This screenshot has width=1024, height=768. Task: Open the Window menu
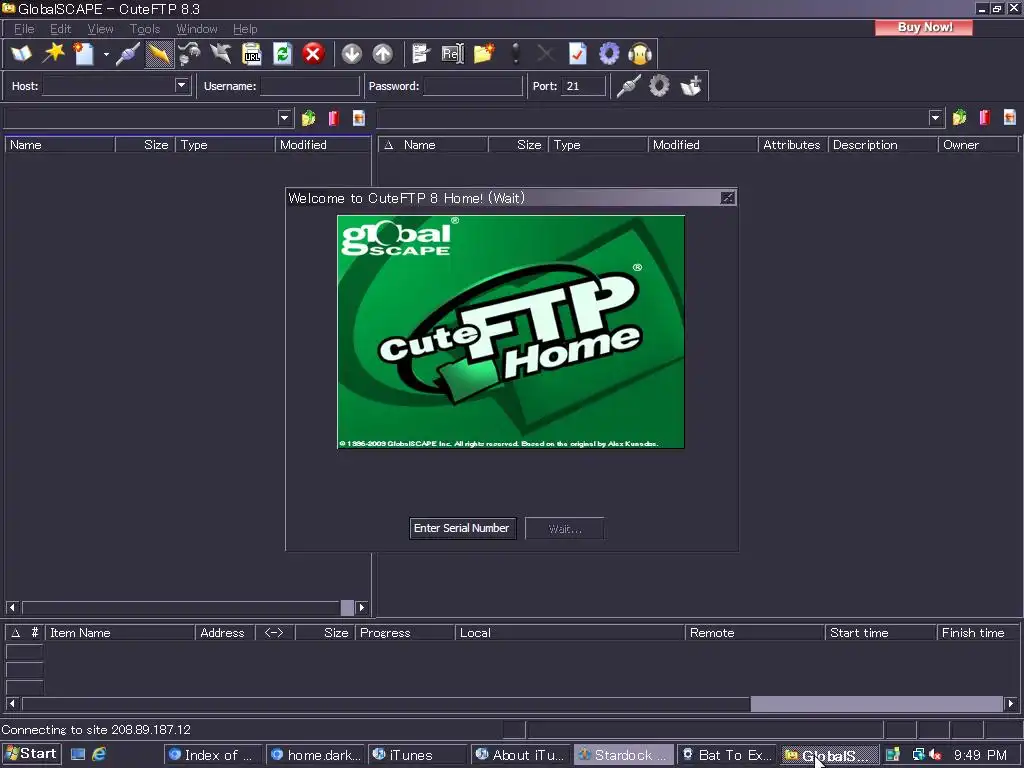tap(197, 29)
